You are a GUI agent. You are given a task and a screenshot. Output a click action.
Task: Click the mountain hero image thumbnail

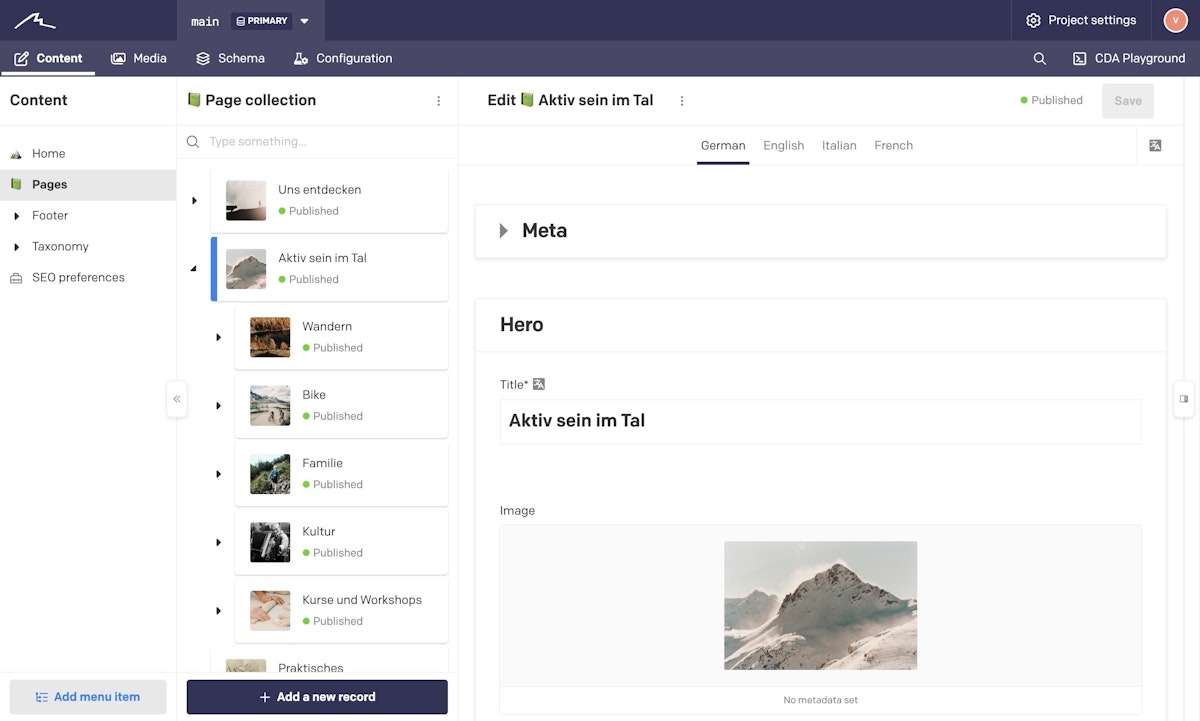tap(820, 605)
